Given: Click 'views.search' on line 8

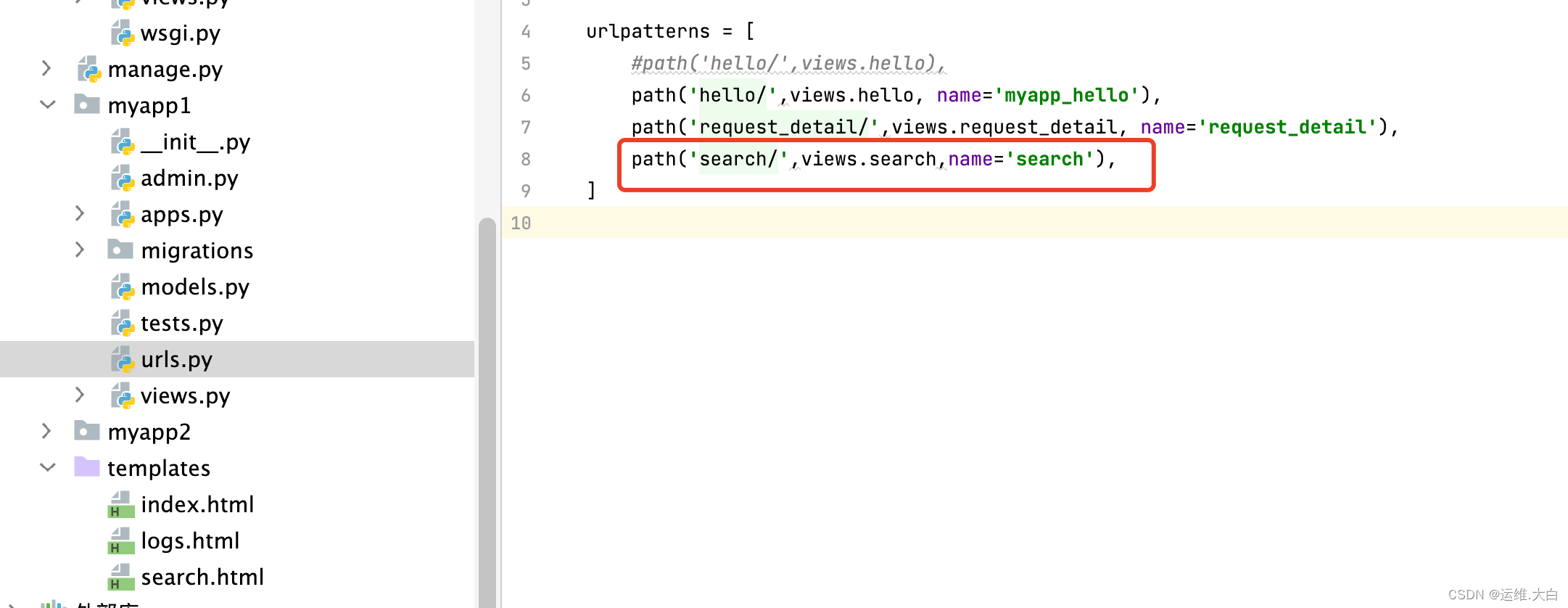Looking at the screenshot, I should [869, 159].
